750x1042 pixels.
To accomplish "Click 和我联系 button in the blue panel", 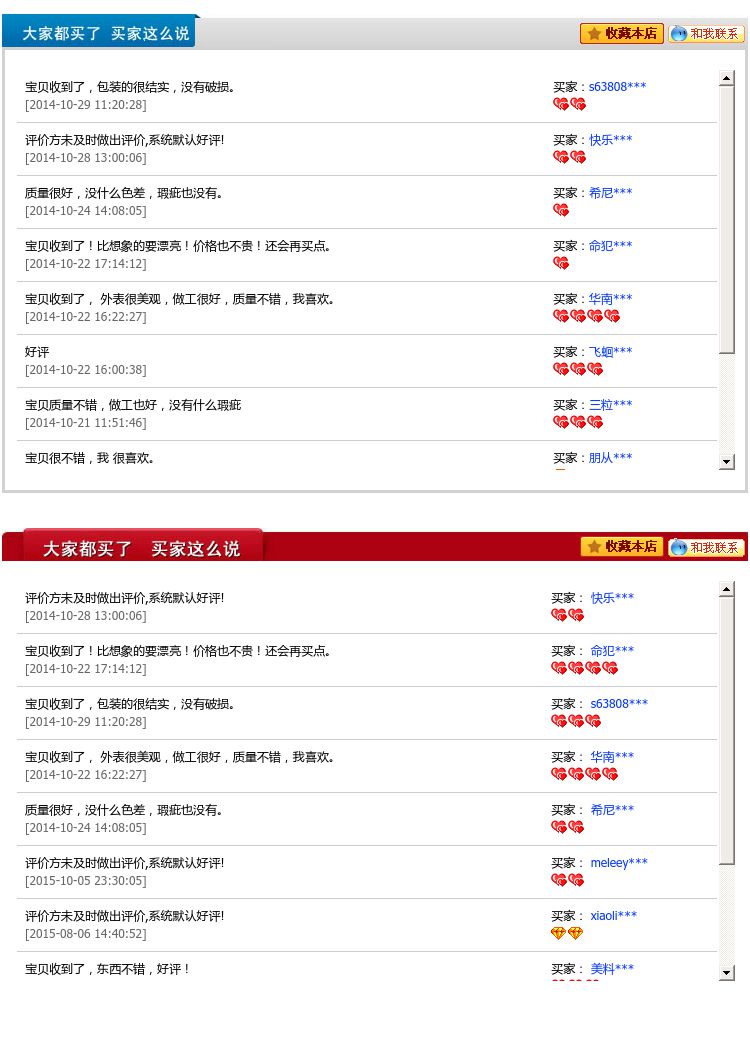I will [x=706, y=33].
